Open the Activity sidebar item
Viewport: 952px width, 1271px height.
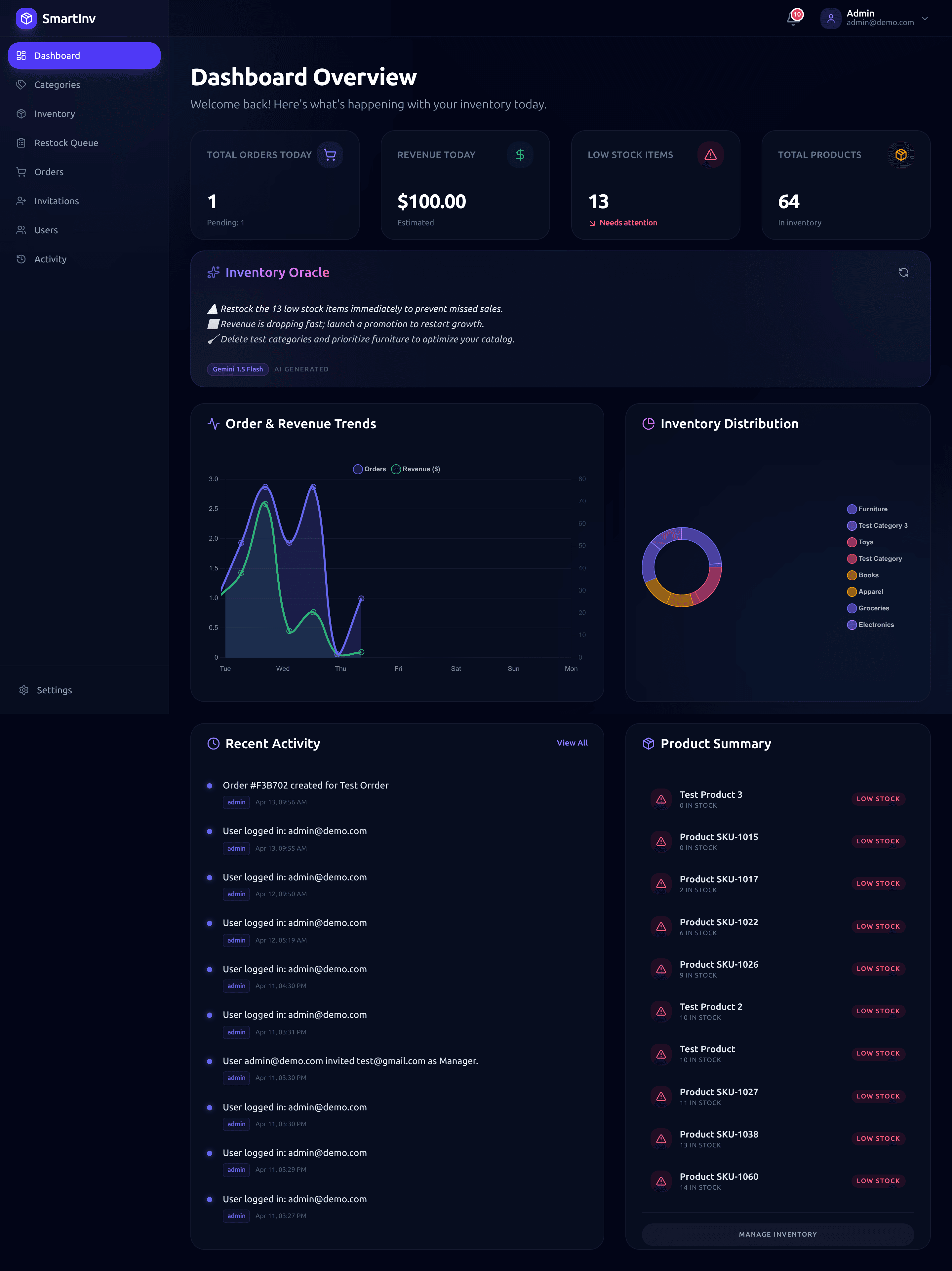[84, 259]
